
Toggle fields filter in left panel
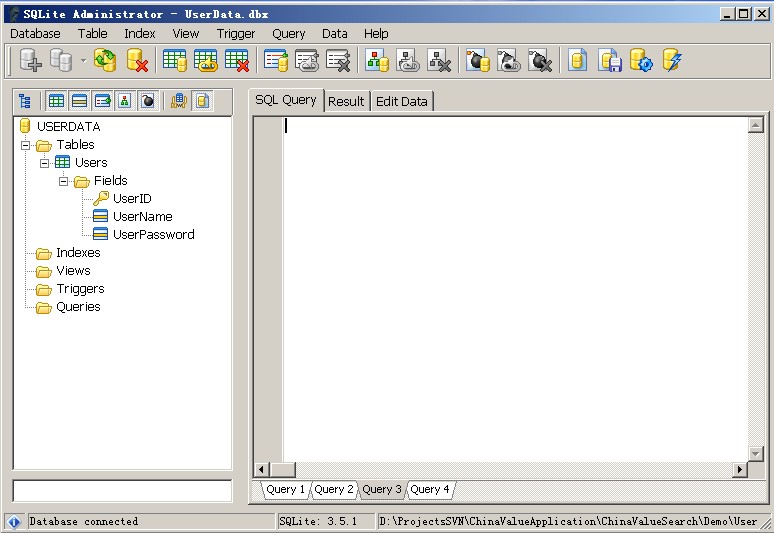point(79,101)
